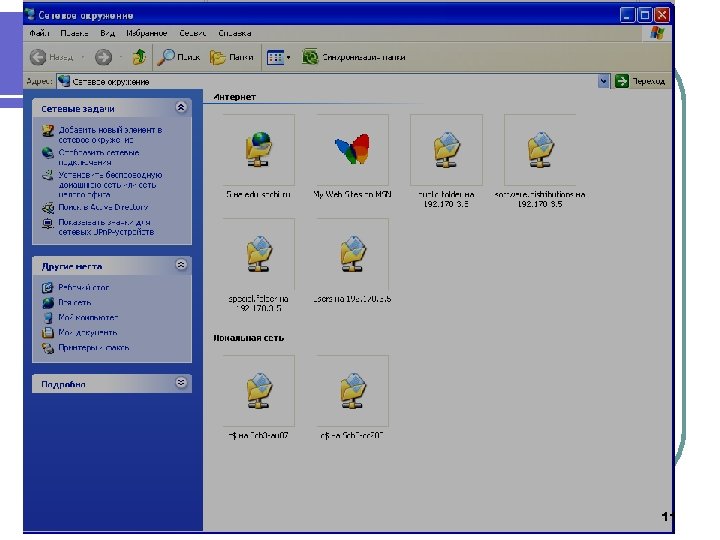This screenshot has height=540, width=720.
Task: Open the Сервис menu
Action: pyautogui.click(x=192, y=33)
